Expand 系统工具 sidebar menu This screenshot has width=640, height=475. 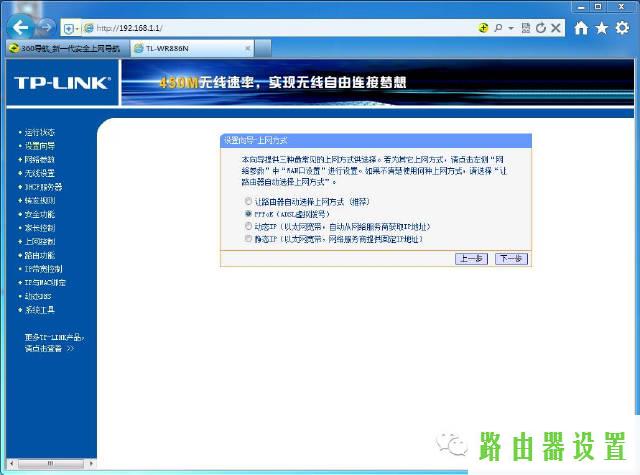coord(40,310)
